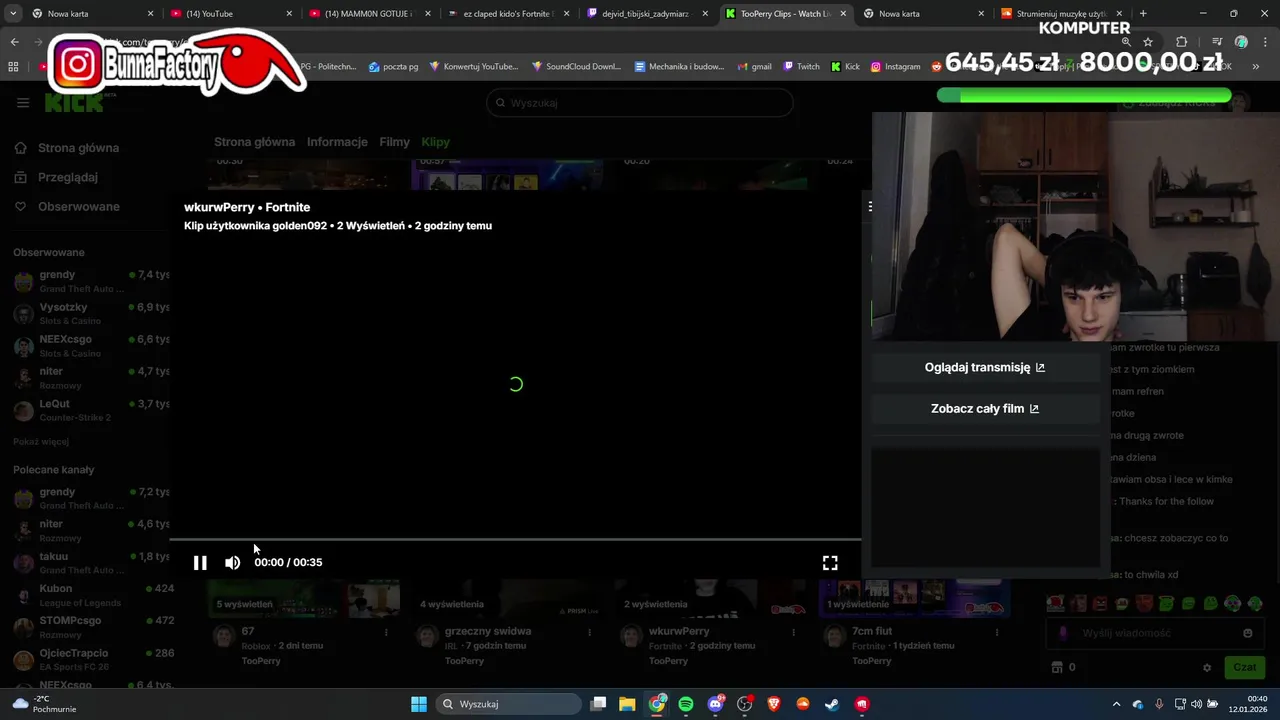1280x720 pixels.
Task: Open the '67' Roblox clip thumbnail
Action: (303, 597)
